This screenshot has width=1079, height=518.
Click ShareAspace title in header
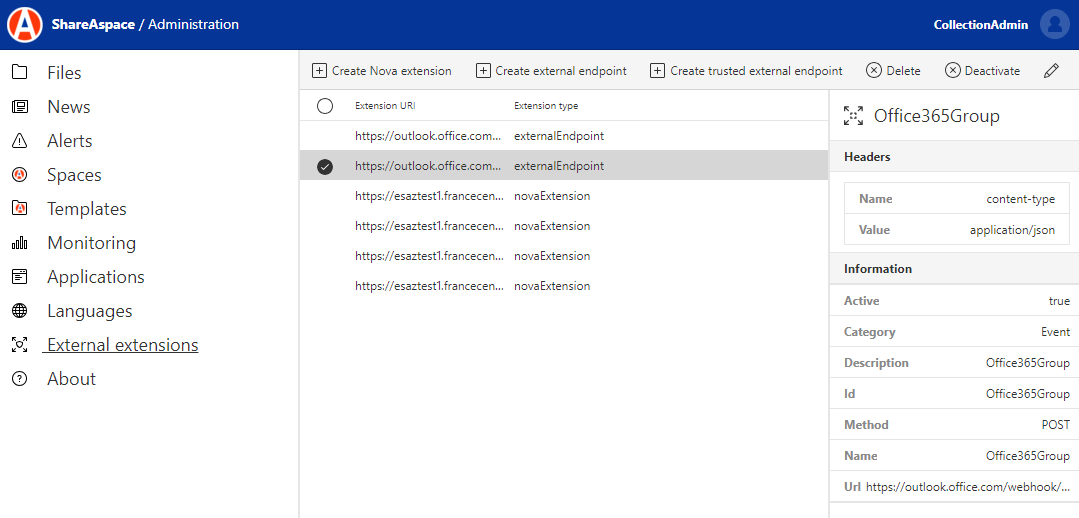pos(93,25)
